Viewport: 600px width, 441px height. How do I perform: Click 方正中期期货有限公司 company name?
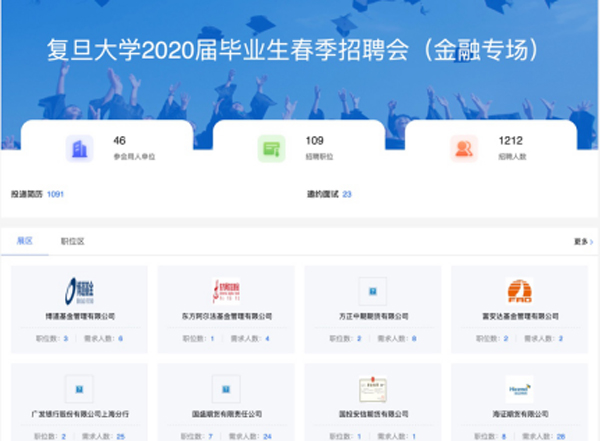pyautogui.click(x=372, y=316)
